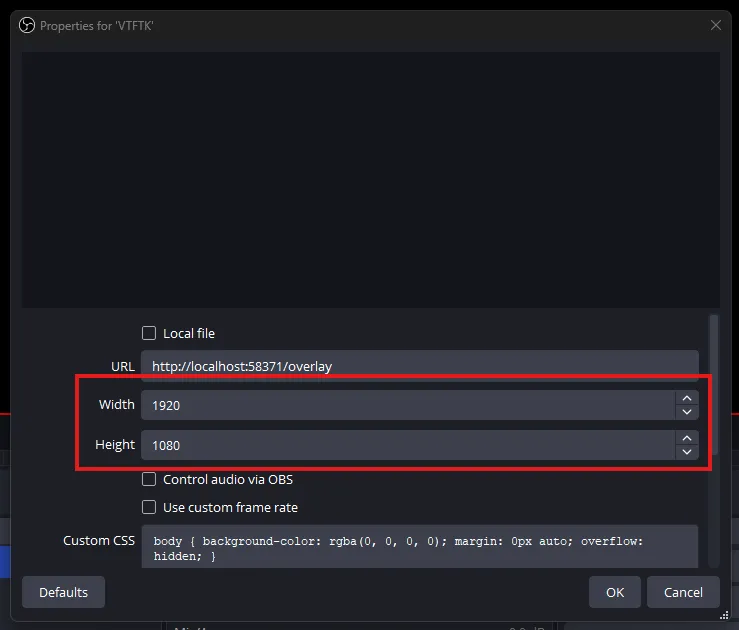The image size is (739, 630).
Task: Cancel the properties changes
Action: tap(683, 592)
